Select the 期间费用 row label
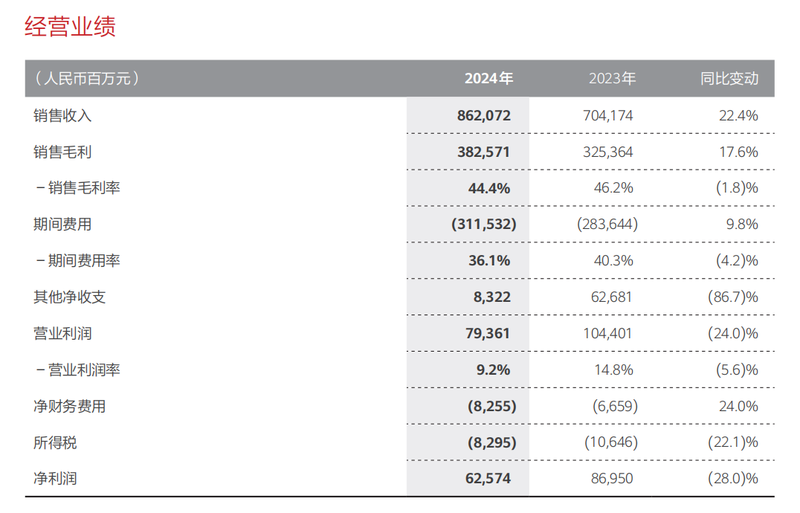800x513 pixels. tap(62, 224)
